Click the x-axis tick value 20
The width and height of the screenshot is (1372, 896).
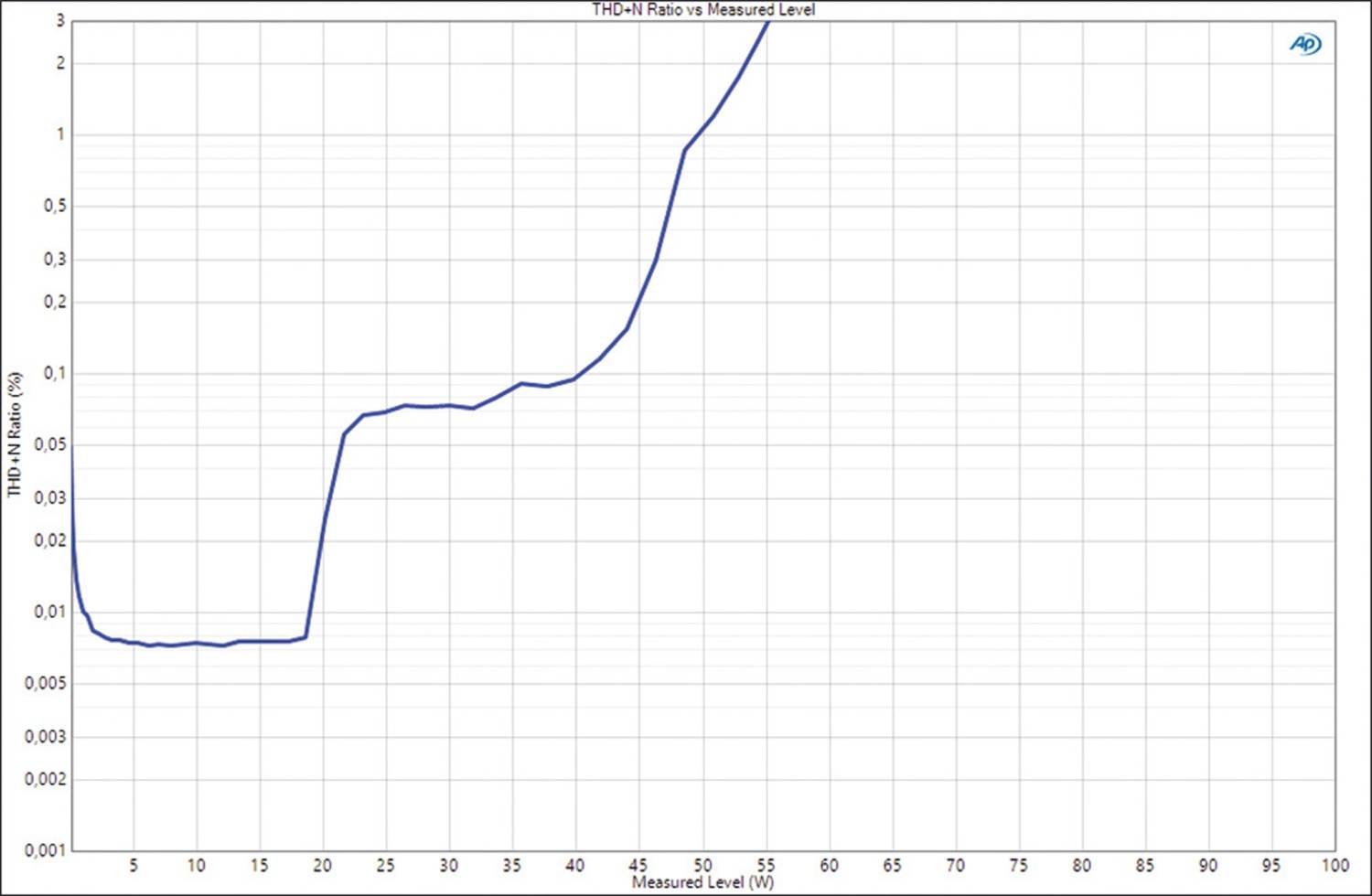(x=323, y=865)
